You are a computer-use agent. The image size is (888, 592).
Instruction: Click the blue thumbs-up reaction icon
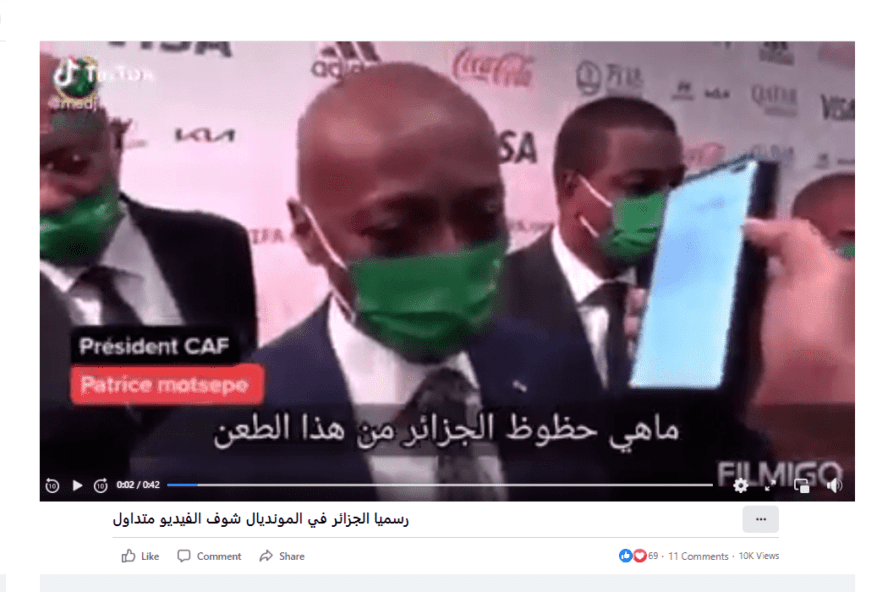(x=625, y=556)
